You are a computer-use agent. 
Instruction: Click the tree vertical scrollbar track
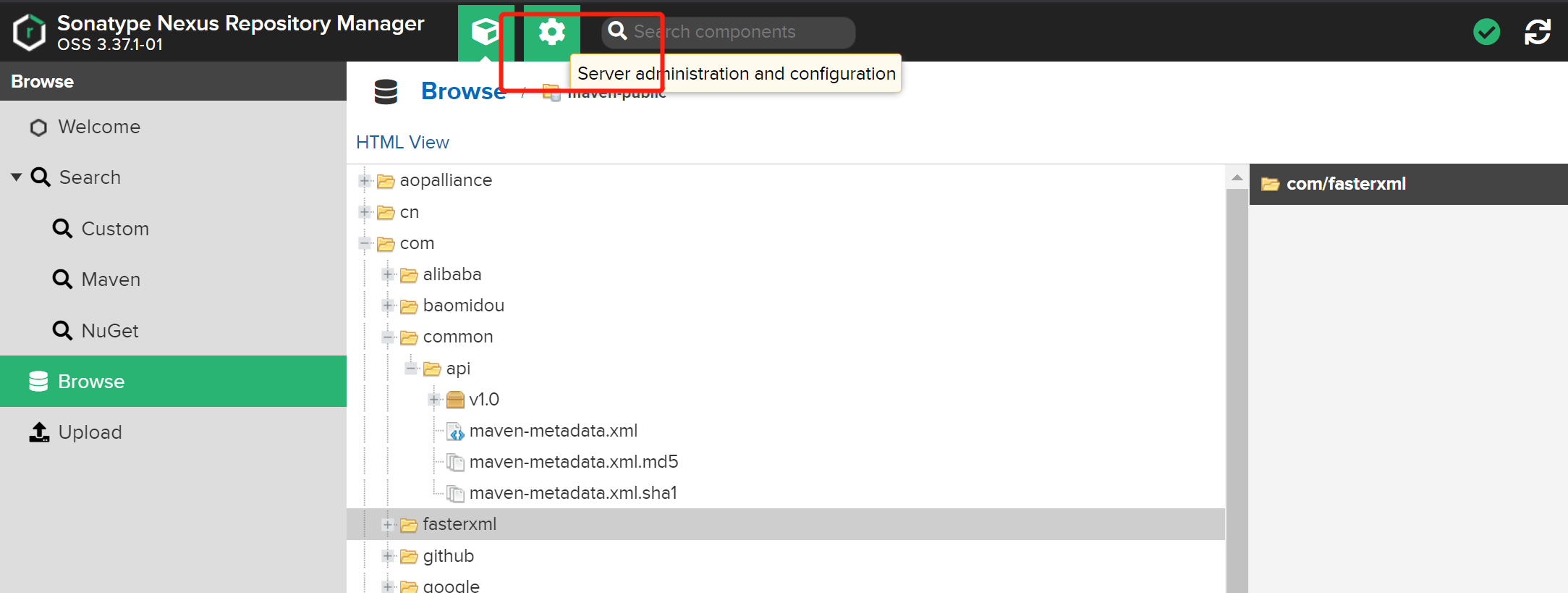pos(1237,391)
